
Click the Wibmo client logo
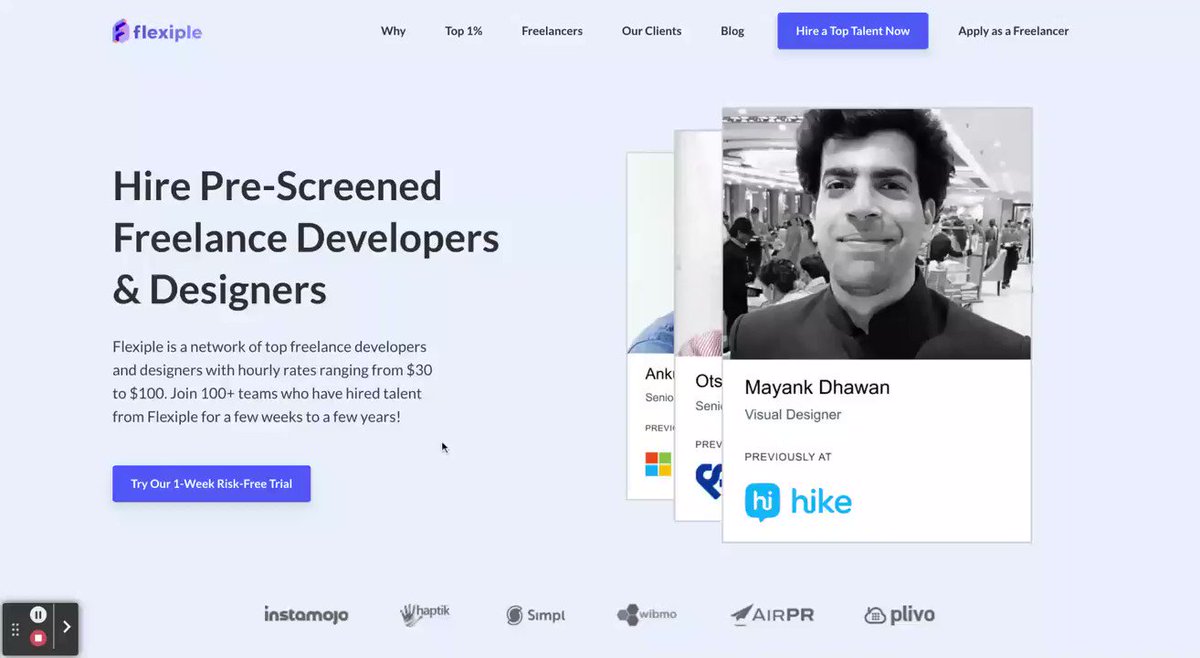647,614
